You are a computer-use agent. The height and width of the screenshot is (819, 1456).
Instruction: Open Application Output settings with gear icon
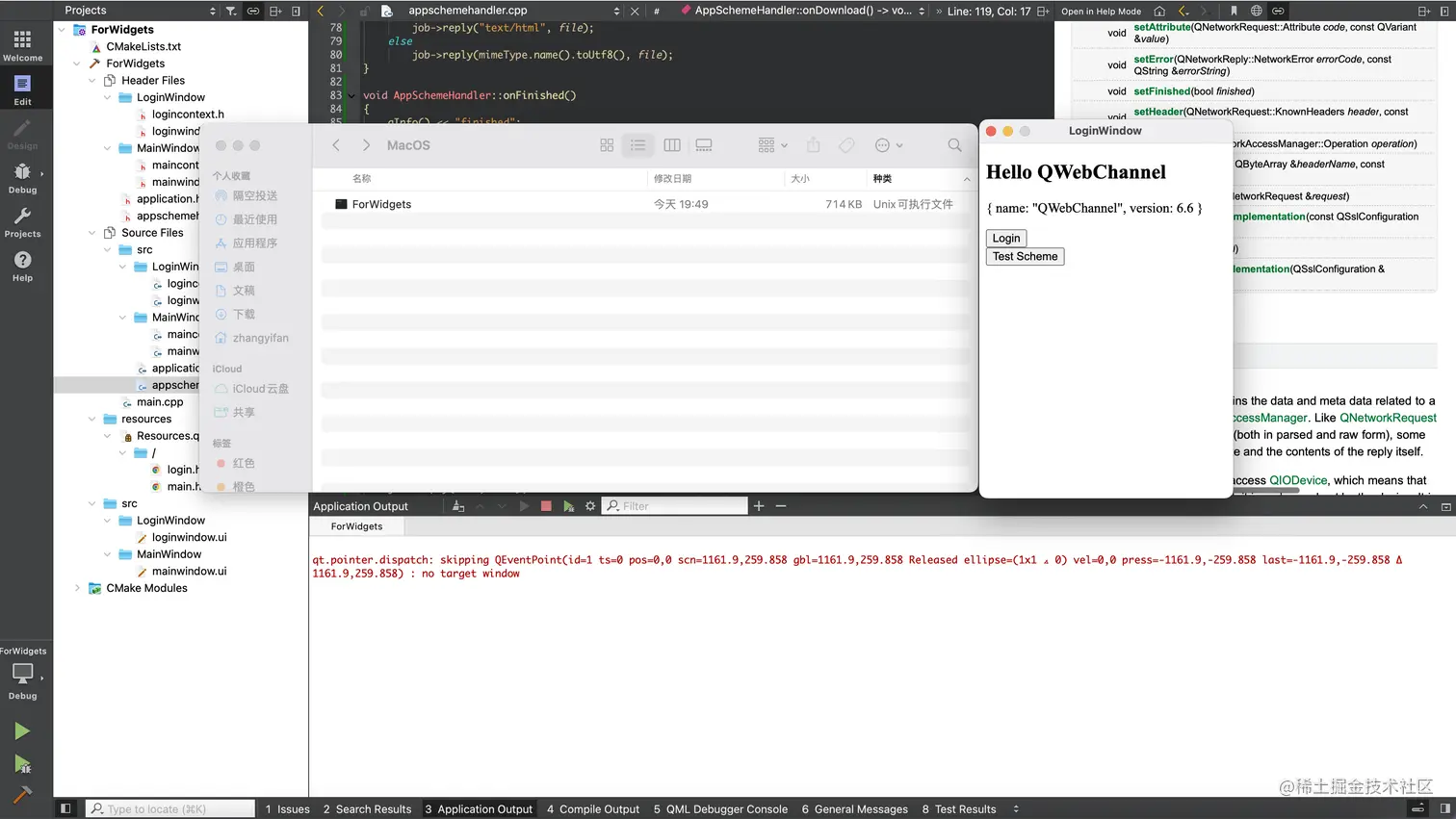coord(590,505)
